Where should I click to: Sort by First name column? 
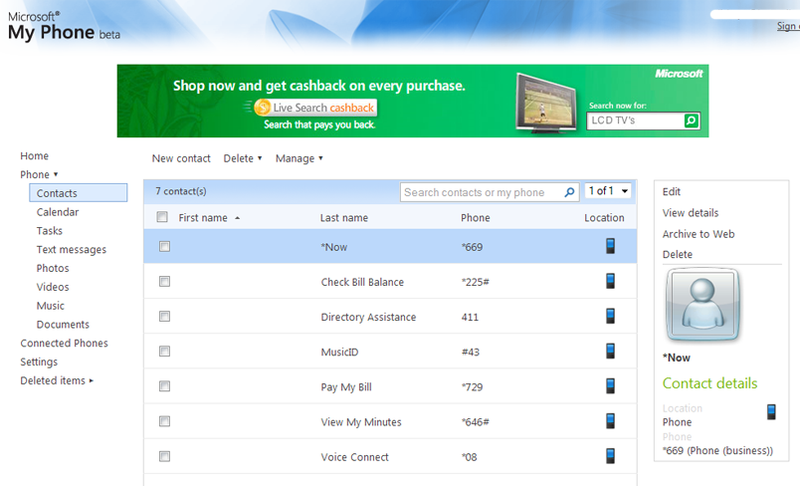click(209, 218)
